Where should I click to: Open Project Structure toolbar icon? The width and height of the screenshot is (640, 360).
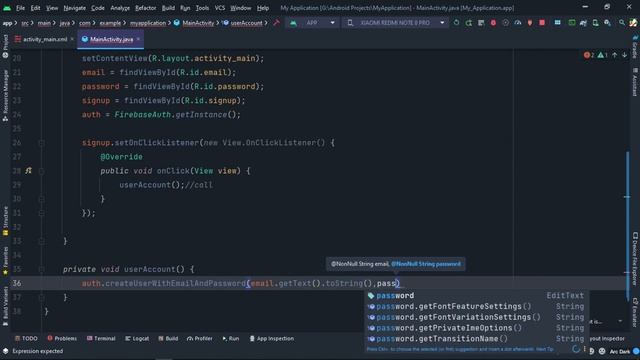pos(557,23)
